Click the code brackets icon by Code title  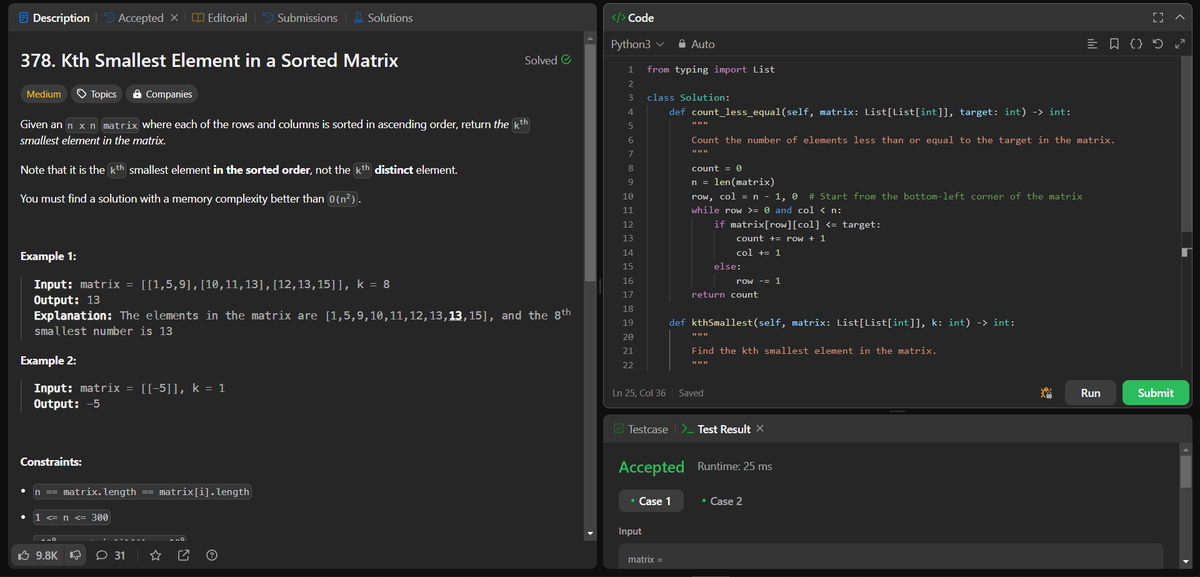coord(617,18)
